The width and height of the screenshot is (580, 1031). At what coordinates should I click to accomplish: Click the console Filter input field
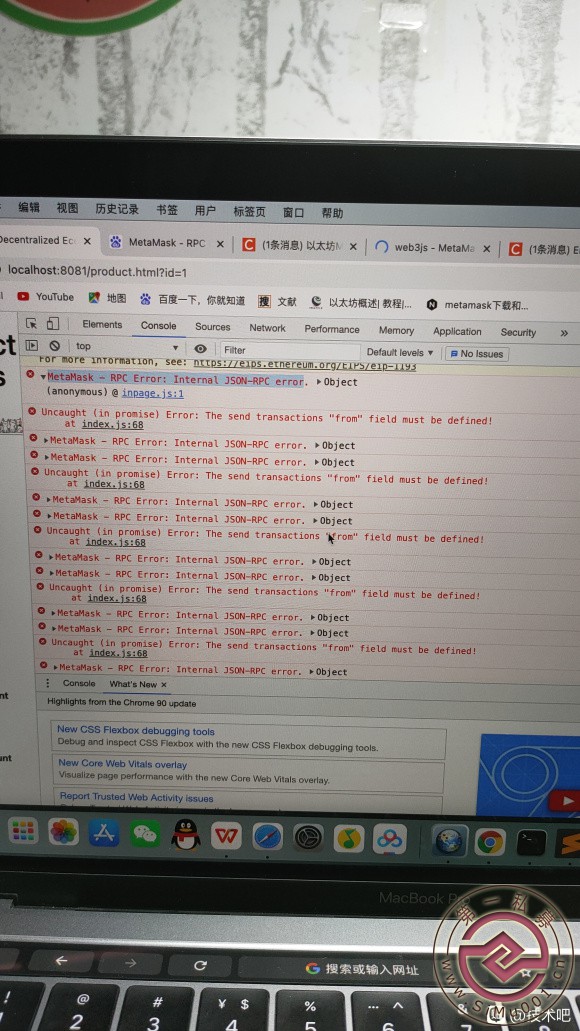(x=290, y=350)
